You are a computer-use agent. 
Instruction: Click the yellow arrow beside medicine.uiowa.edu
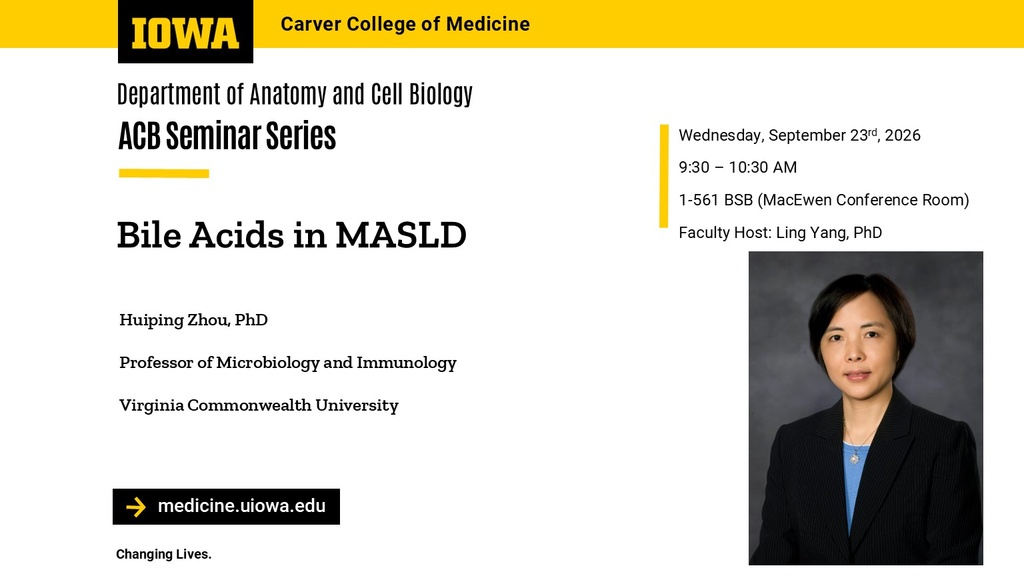tap(136, 507)
